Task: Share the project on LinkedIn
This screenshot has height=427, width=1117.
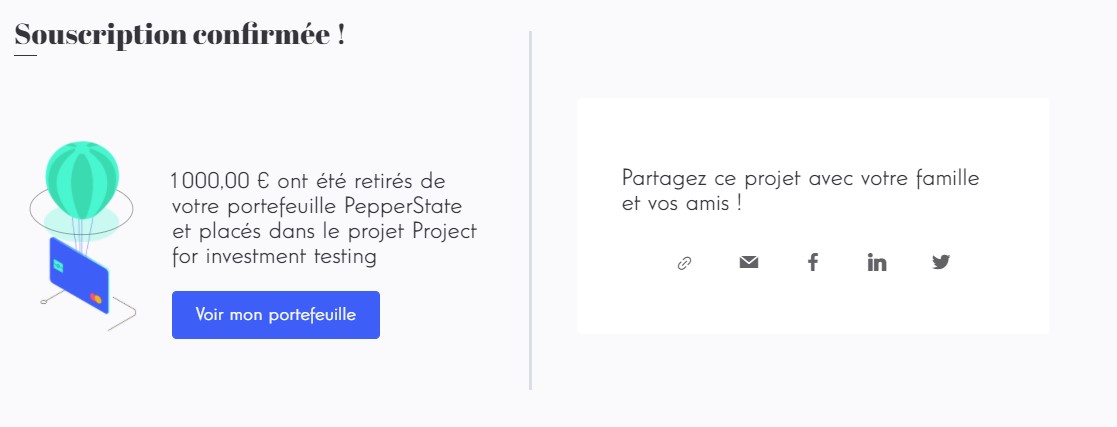Action: click(x=877, y=262)
